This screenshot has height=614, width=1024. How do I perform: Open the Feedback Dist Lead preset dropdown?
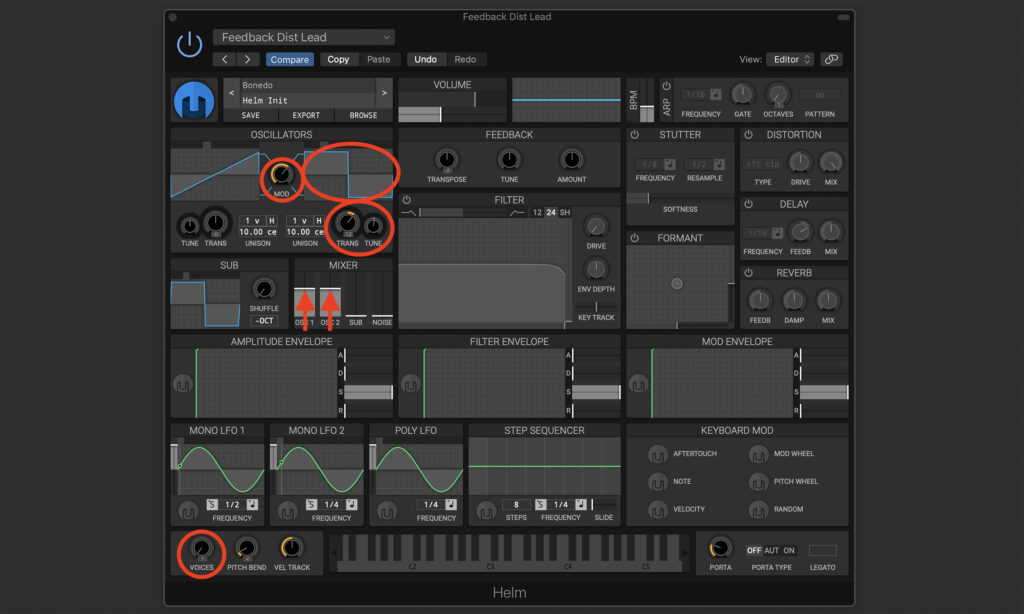(304, 37)
